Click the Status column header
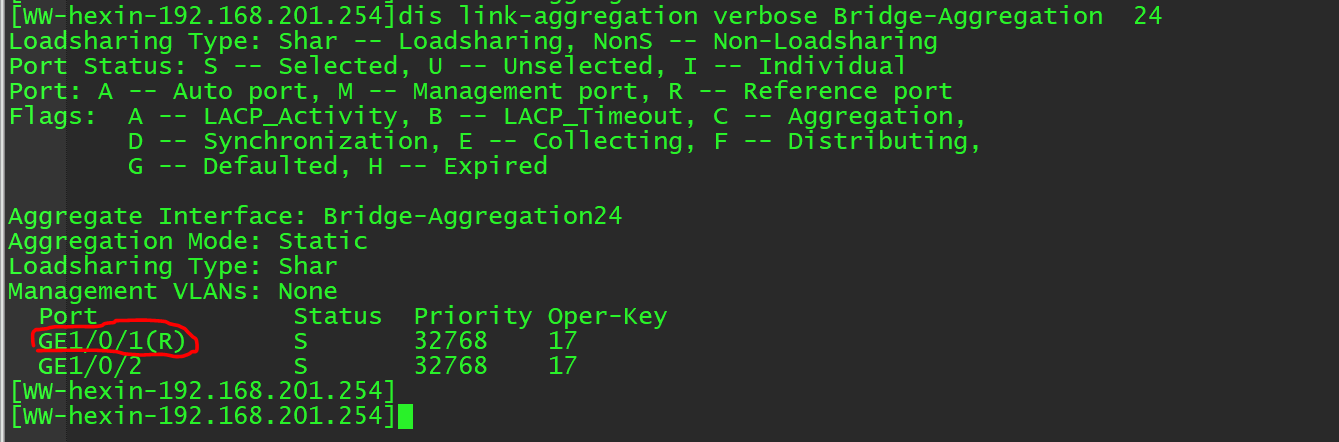This screenshot has height=442, width=1339. [x=337, y=316]
